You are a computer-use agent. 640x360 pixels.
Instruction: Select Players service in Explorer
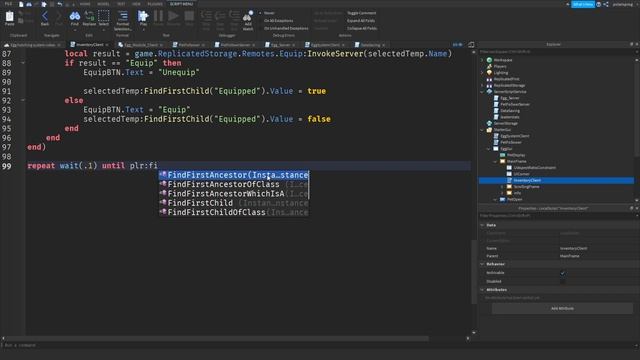tap(500, 67)
